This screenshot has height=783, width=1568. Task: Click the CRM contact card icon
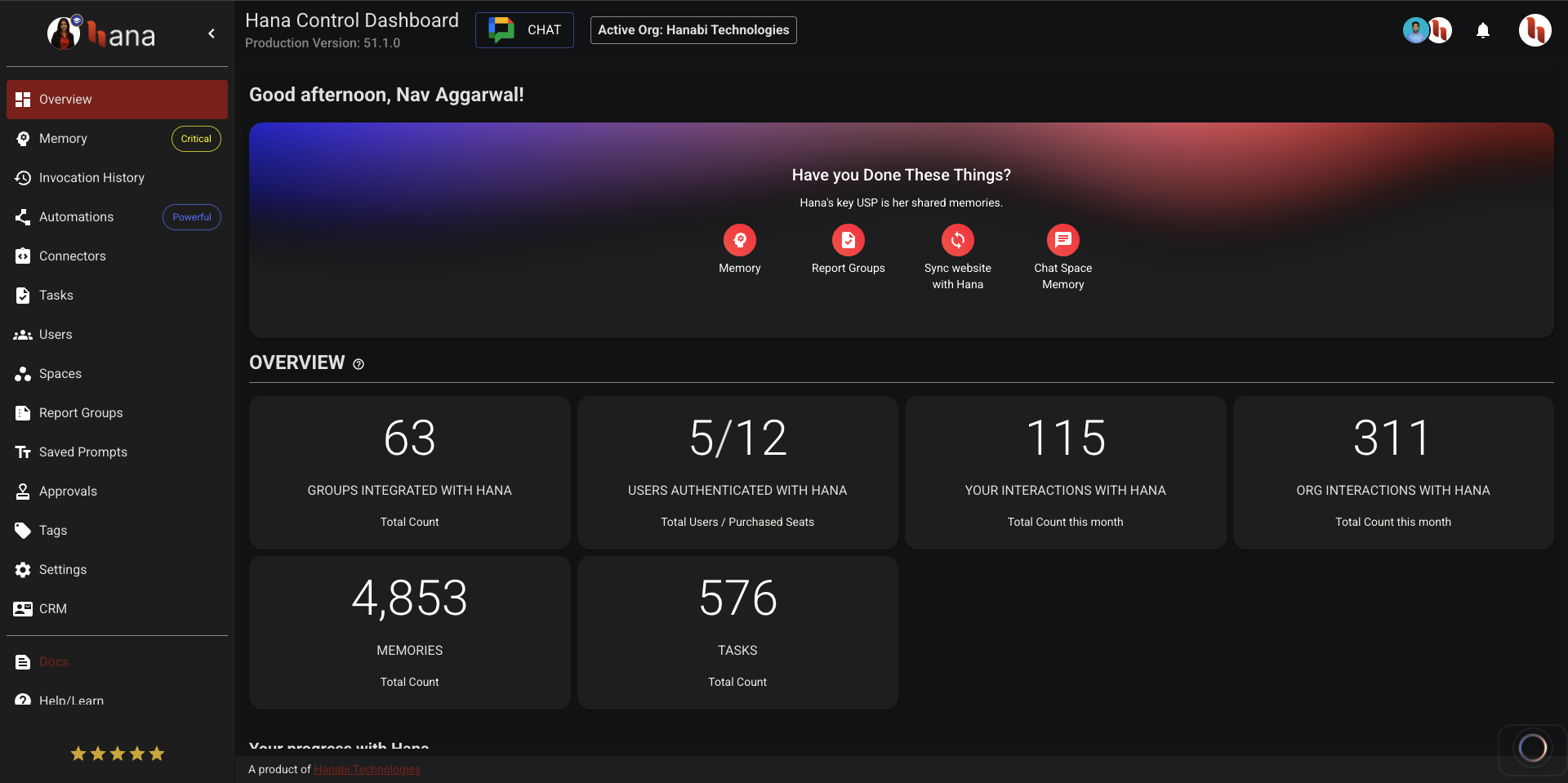pos(23,609)
